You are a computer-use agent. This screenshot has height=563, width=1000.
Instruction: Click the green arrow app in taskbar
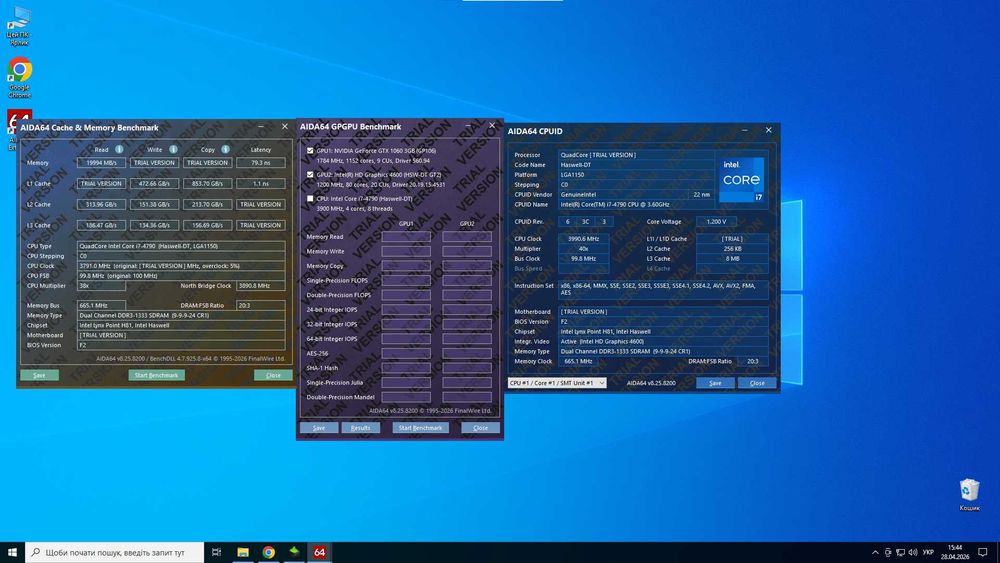[294, 552]
